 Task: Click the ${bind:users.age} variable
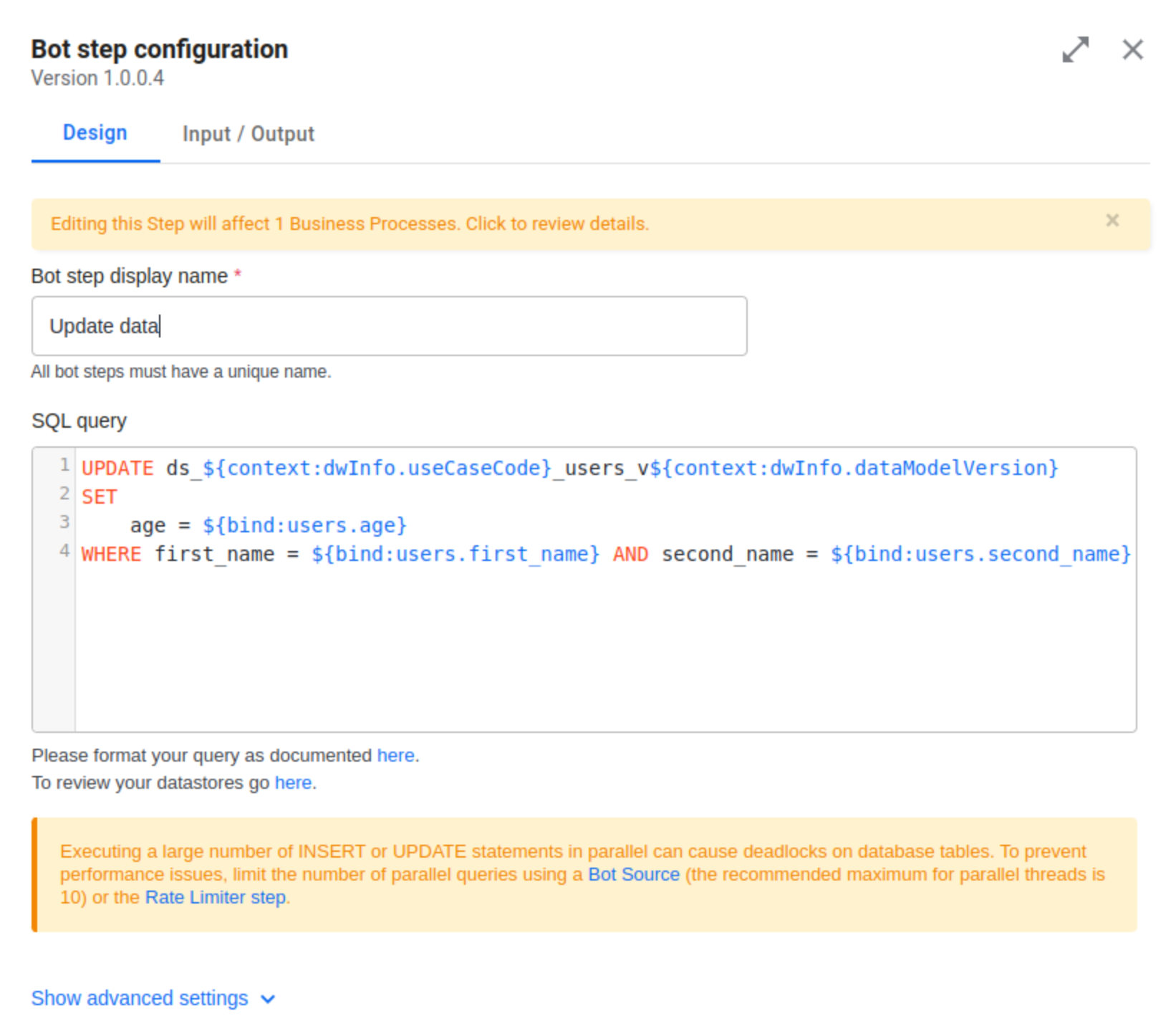click(x=304, y=525)
